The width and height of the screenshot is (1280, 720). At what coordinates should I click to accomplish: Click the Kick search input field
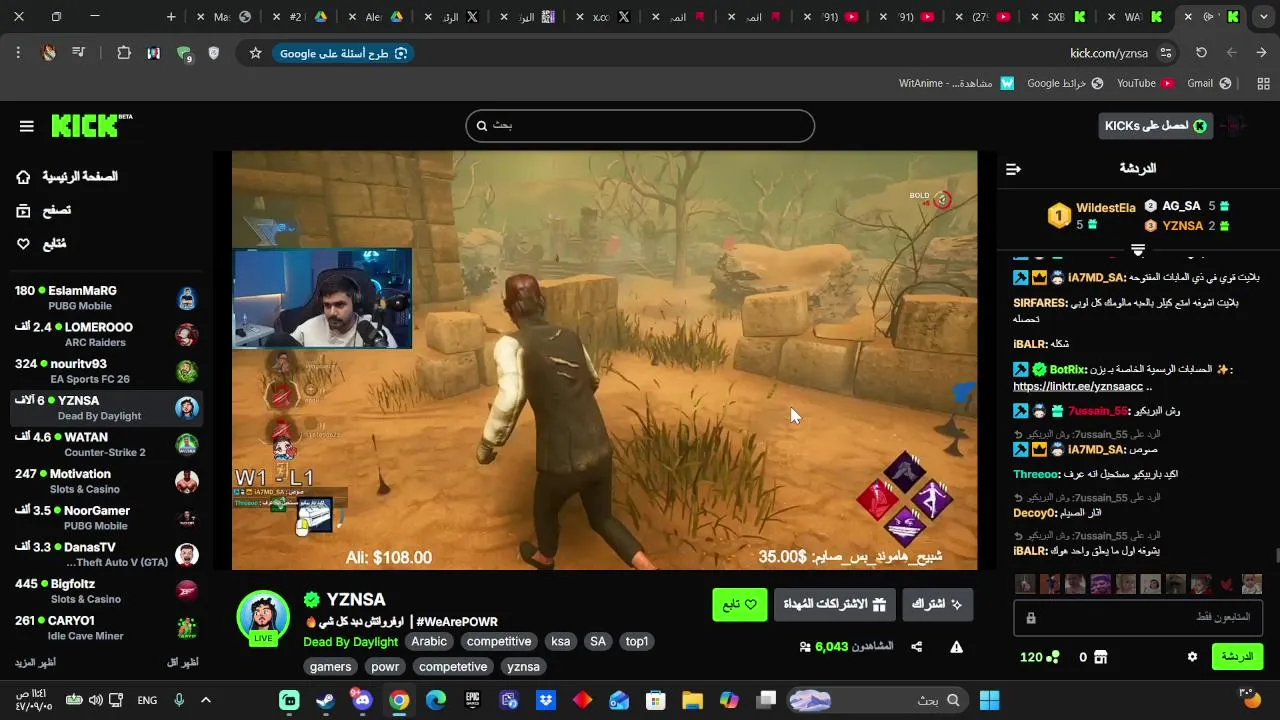tap(640, 126)
